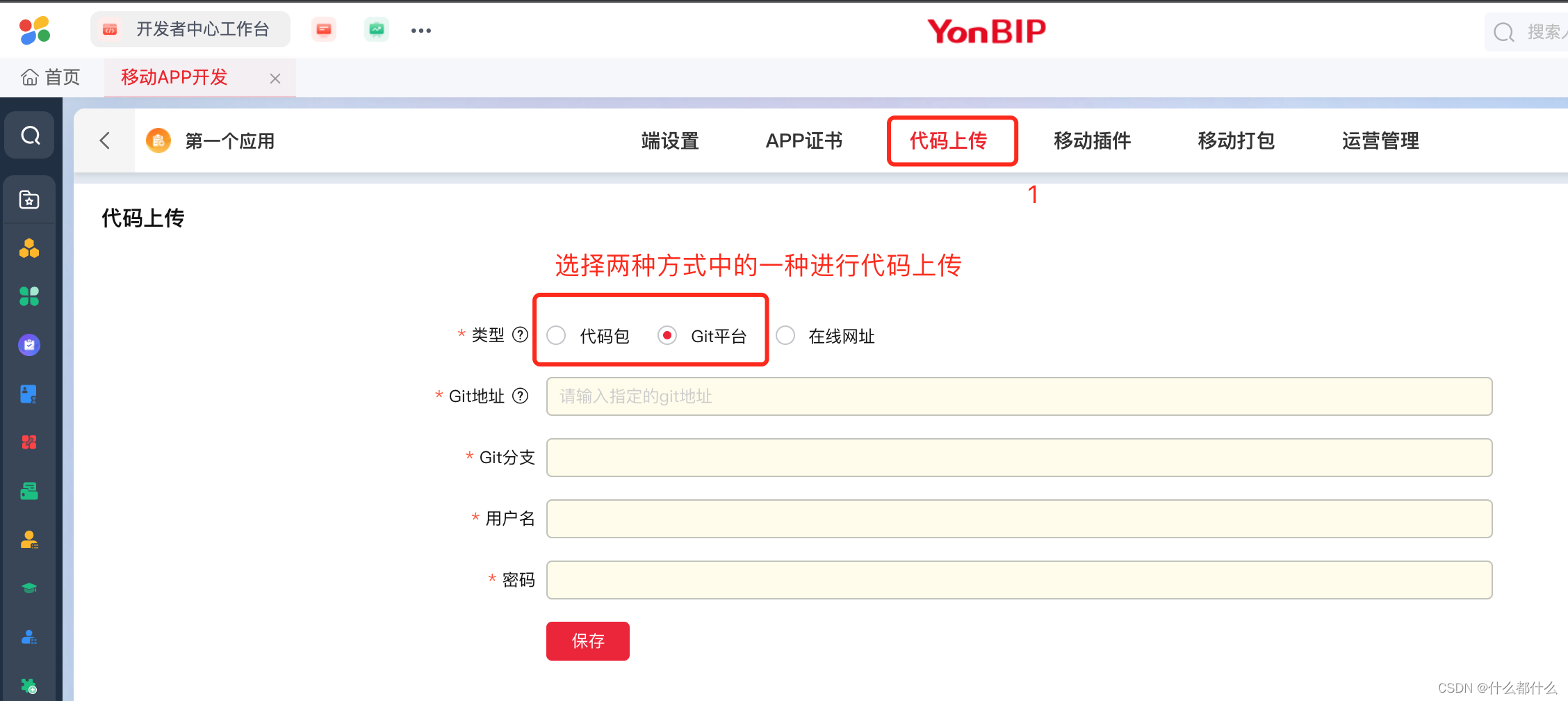Close the 移动APP开发 tab
The width and height of the screenshot is (1568, 701).
(275, 79)
